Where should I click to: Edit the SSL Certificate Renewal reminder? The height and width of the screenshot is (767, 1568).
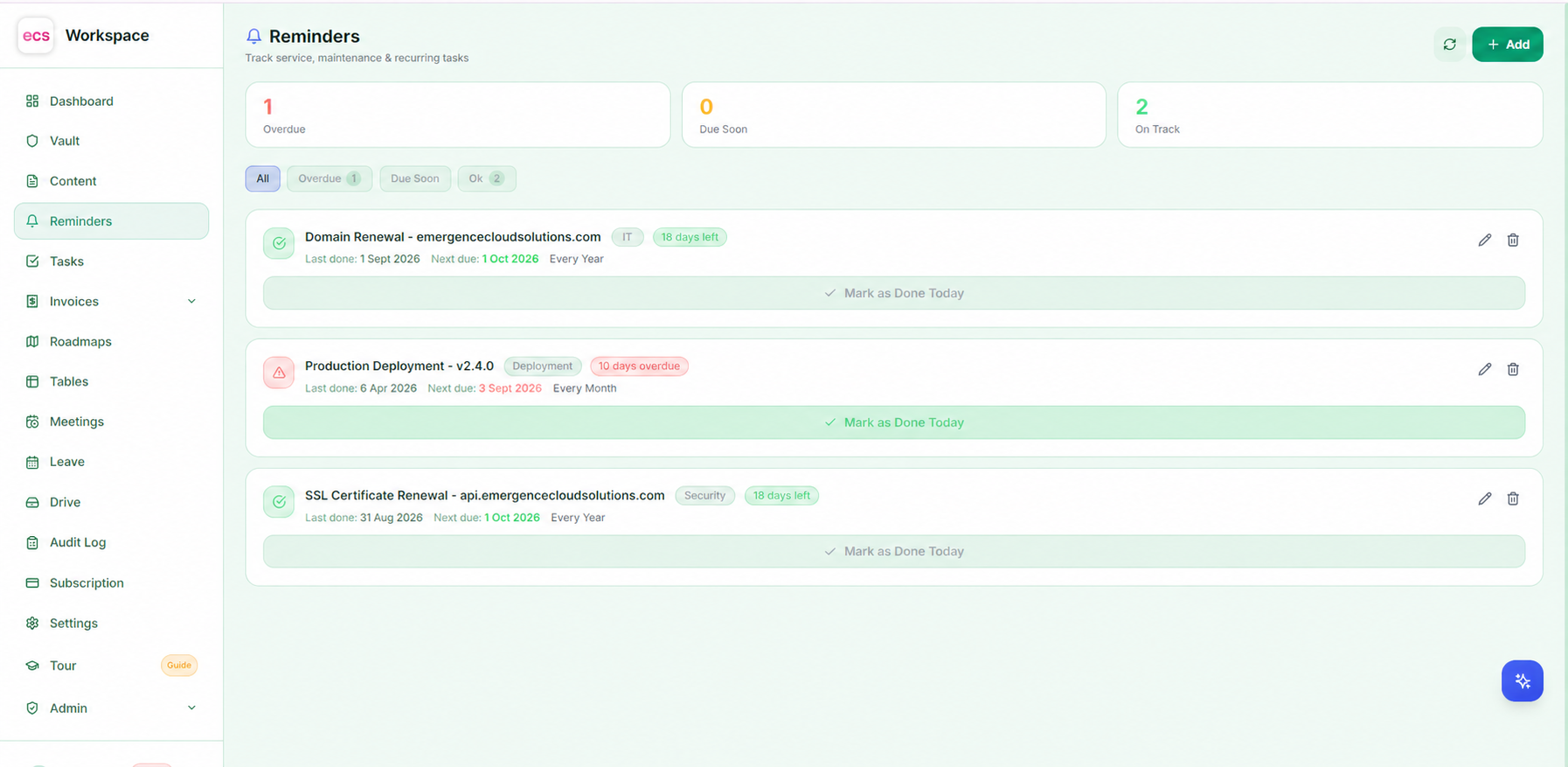[x=1484, y=499]
